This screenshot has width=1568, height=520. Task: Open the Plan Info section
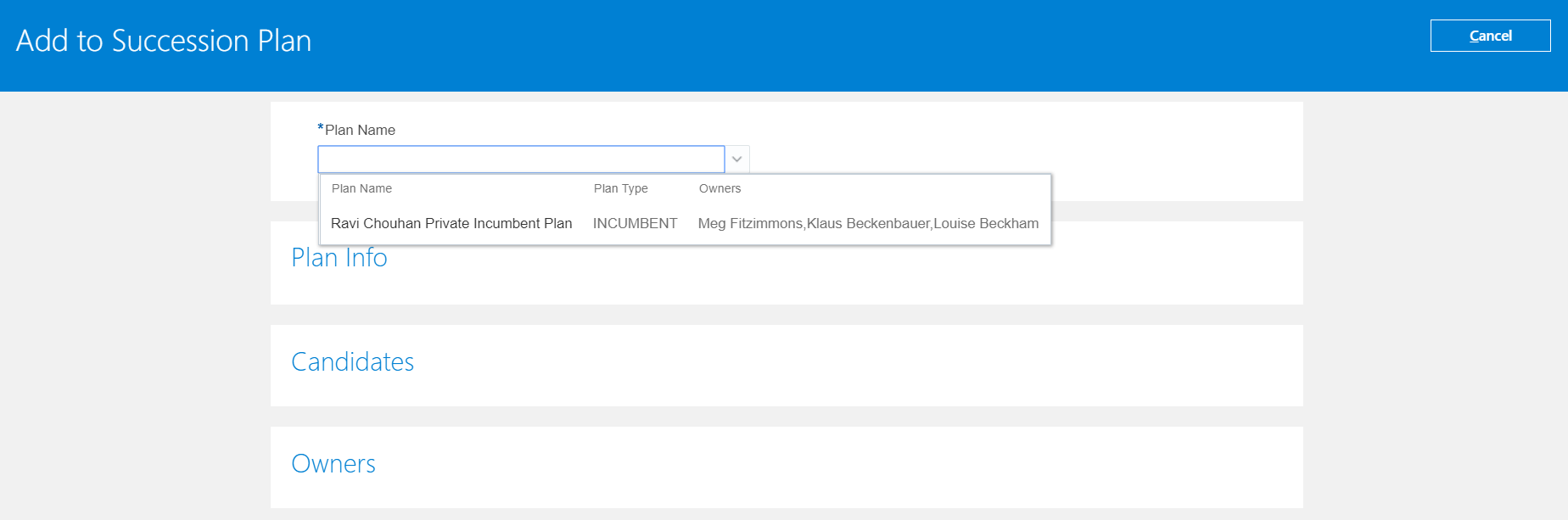[x=339, y=257]
